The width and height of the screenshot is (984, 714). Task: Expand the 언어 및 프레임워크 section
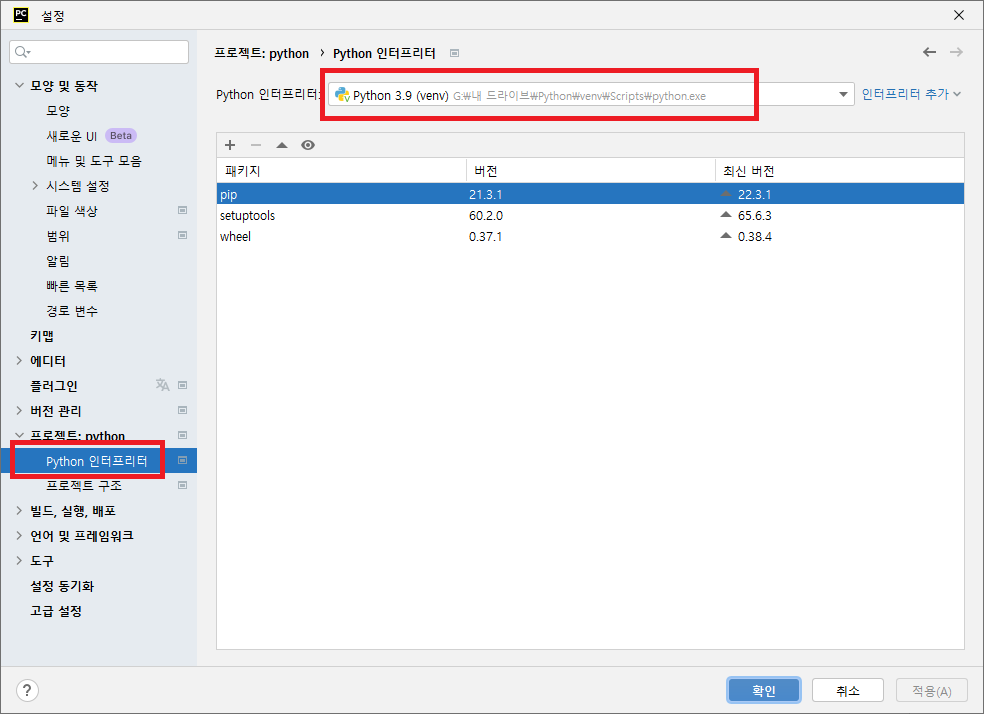[x=19, y=536]
